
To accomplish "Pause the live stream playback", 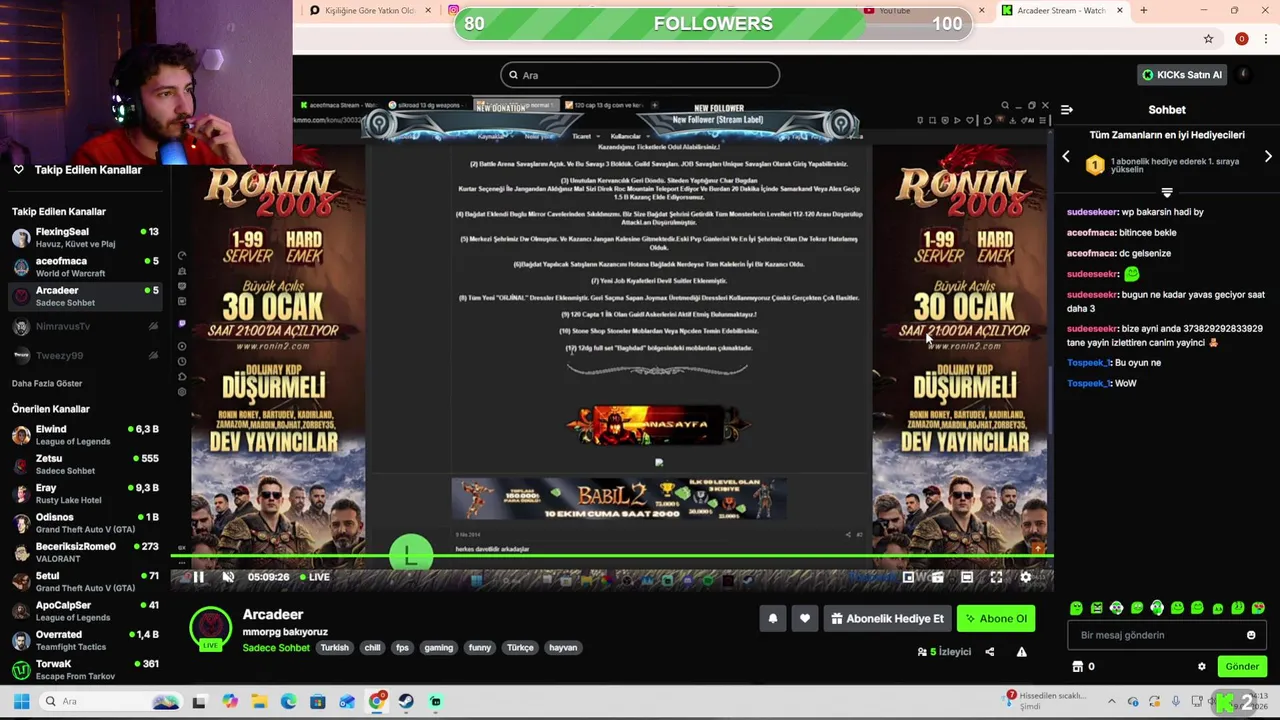I will [x=198, y=577].
